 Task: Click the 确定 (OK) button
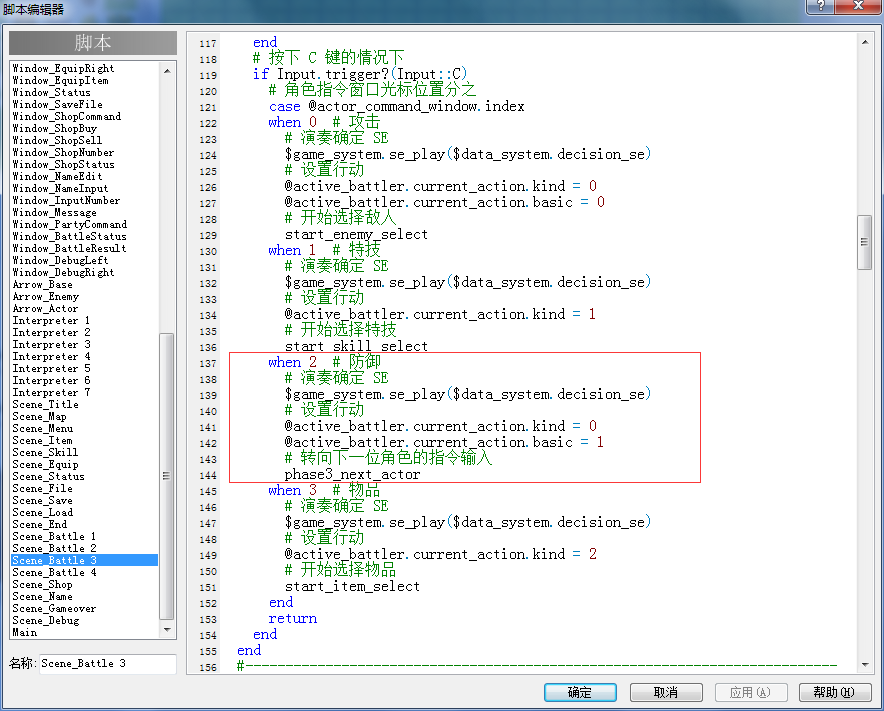580,692
